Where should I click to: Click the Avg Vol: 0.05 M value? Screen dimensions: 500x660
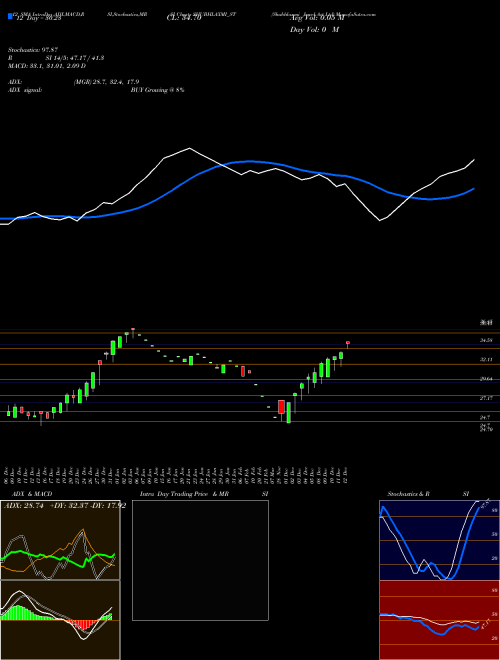[x=317, y=18]
